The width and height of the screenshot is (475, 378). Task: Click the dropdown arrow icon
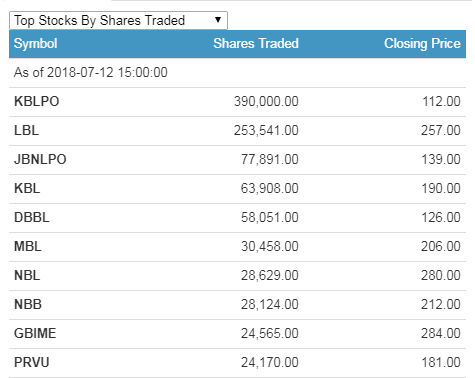tap(218, 20)
